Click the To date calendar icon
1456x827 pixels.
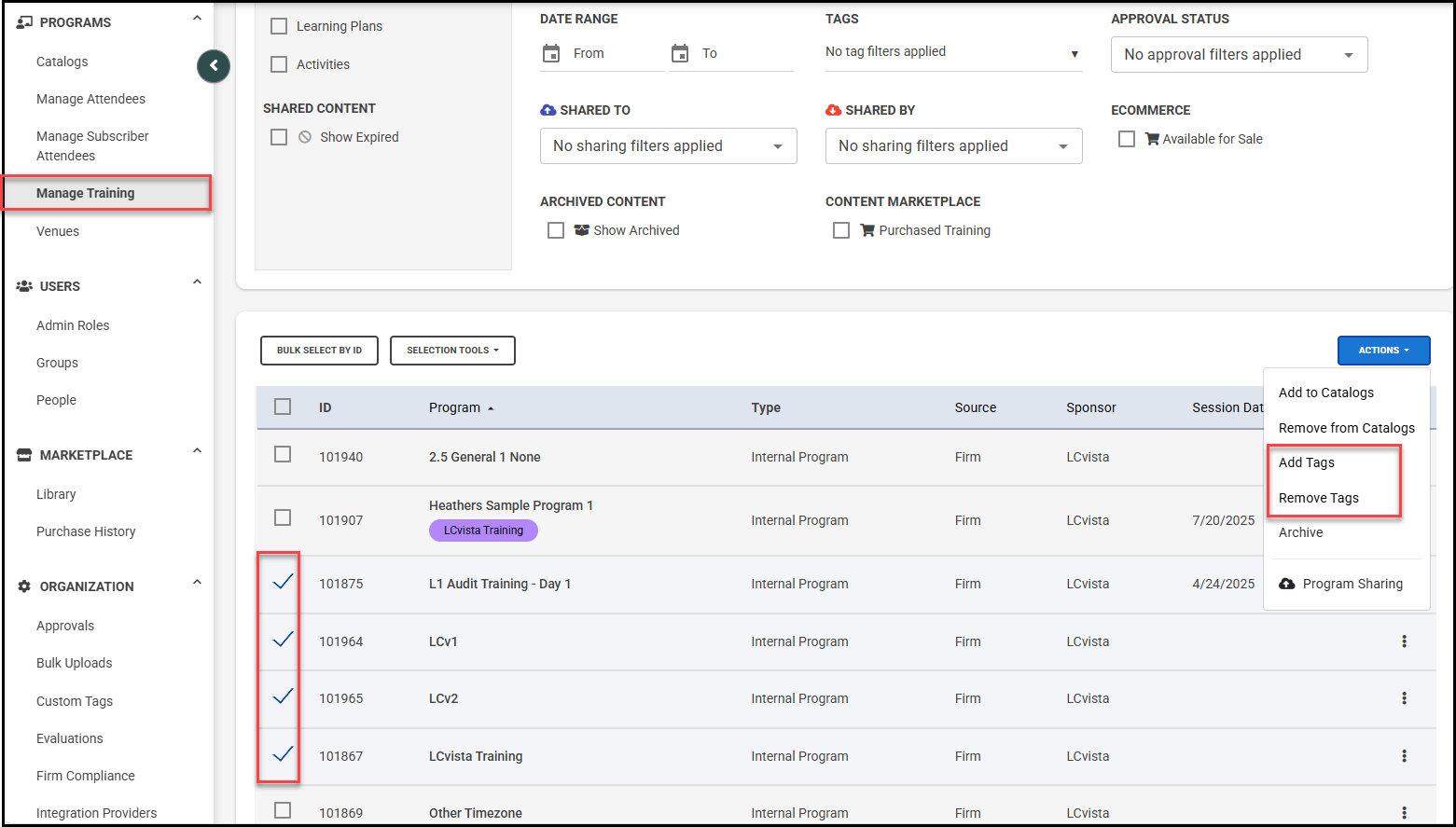680,54
